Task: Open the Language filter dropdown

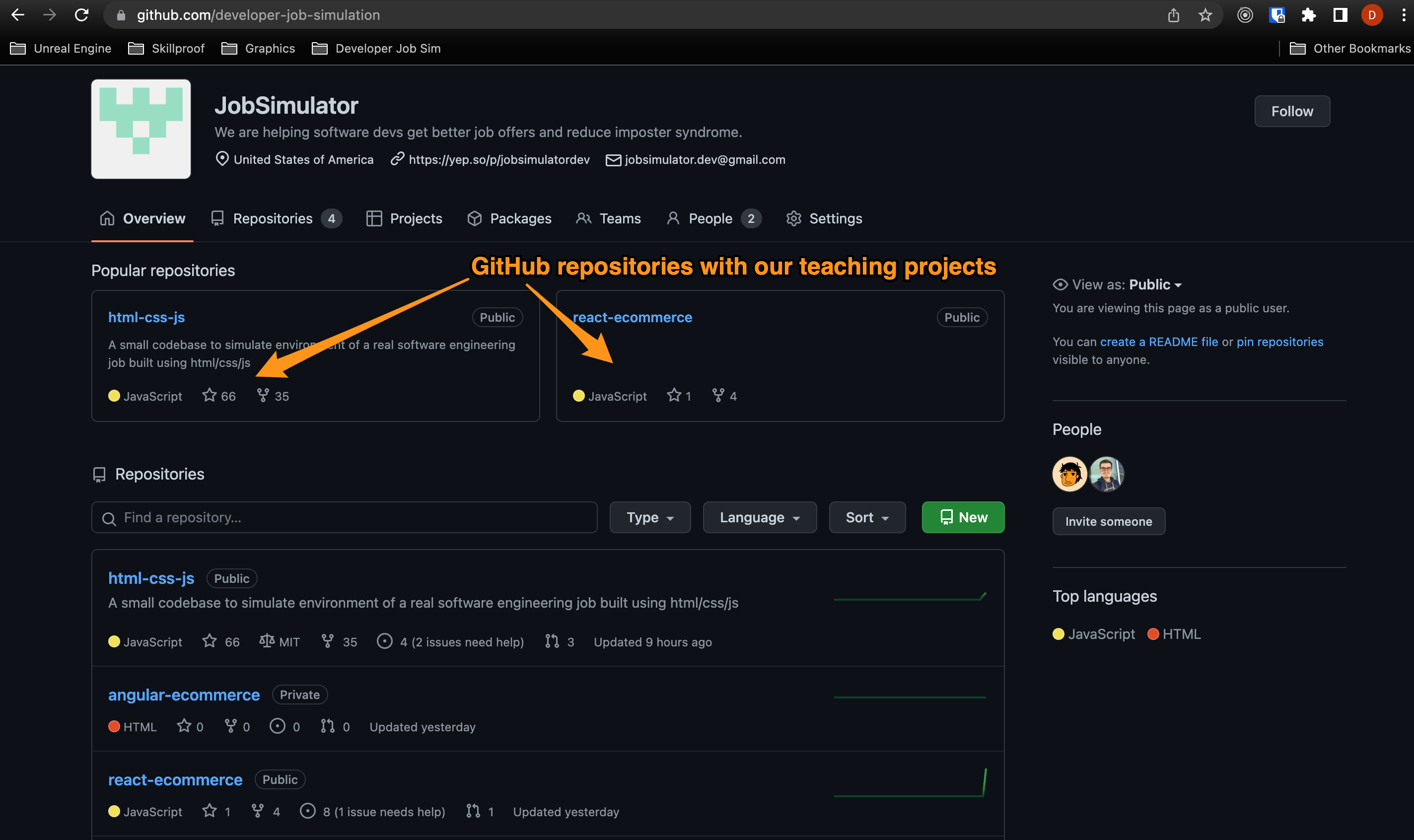Action: coord(760,517)
